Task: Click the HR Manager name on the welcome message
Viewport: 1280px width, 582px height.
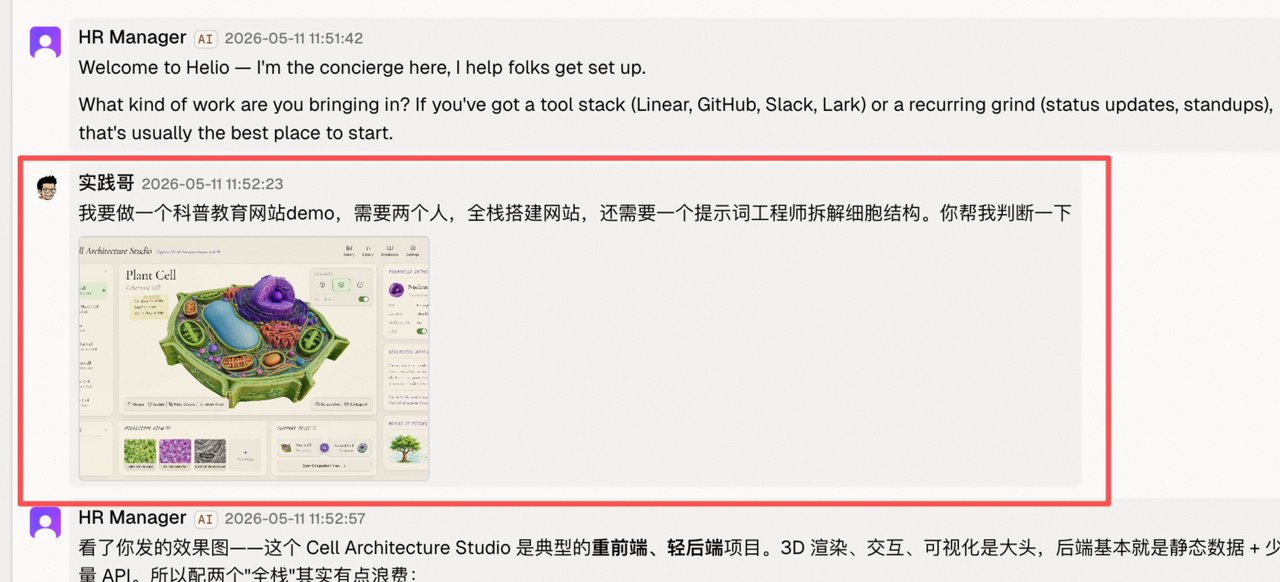Action: tap(132, 38)
